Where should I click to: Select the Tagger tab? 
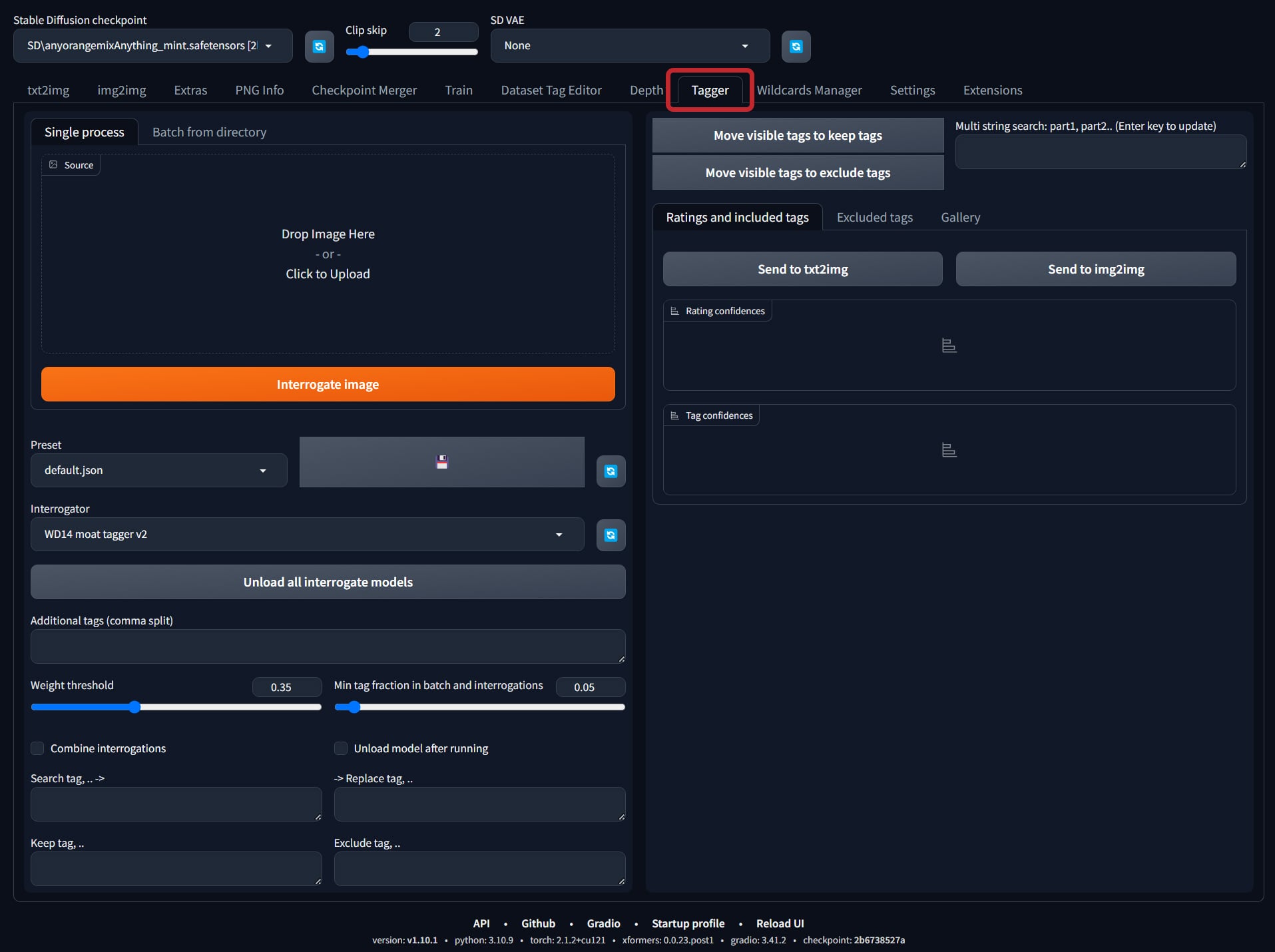pos(710,90)
